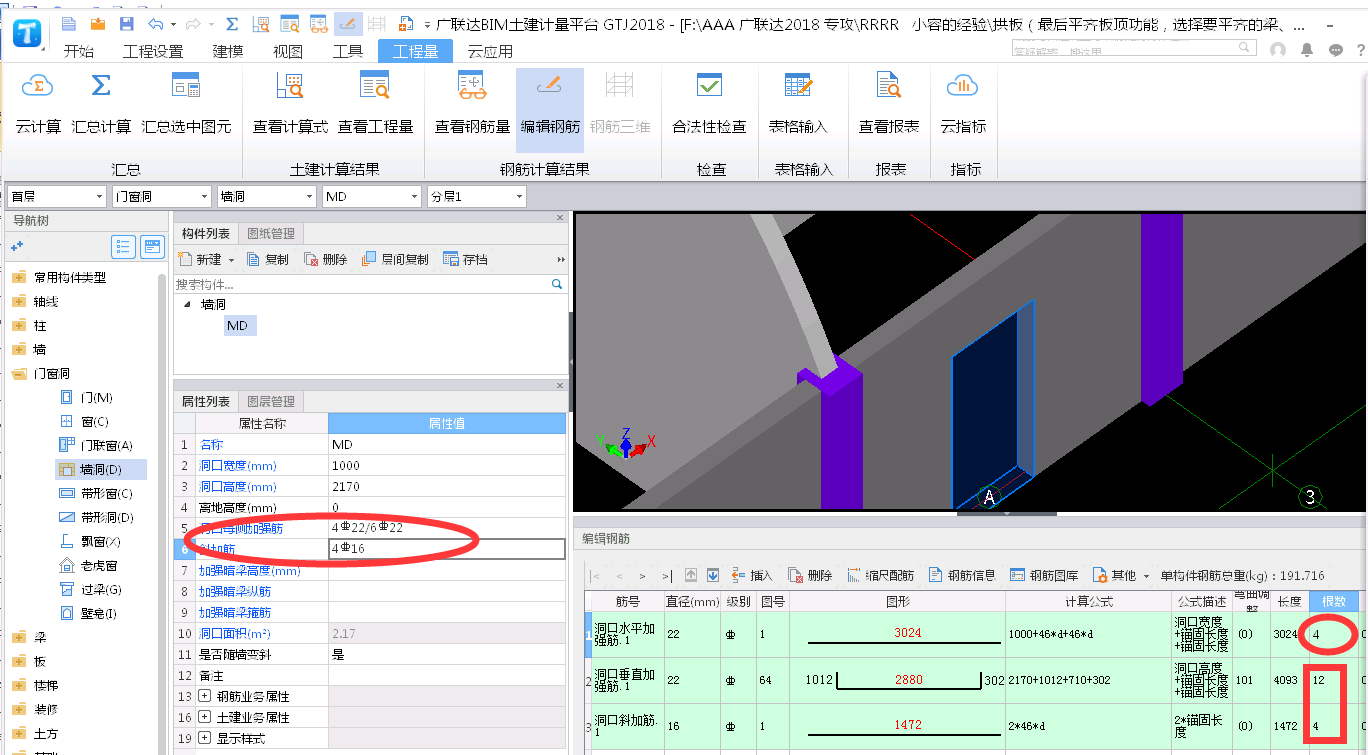Expand the 梁 folder in navigation tree
1368x755 pixels.
point(19,638)
